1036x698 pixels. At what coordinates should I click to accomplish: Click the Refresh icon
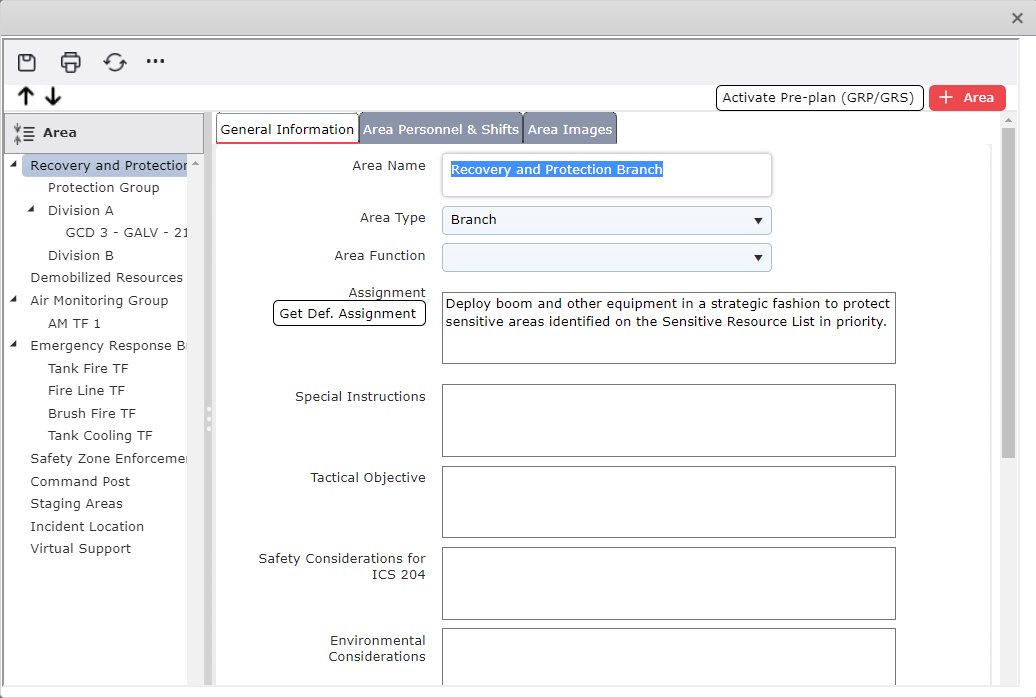point(114,61)
